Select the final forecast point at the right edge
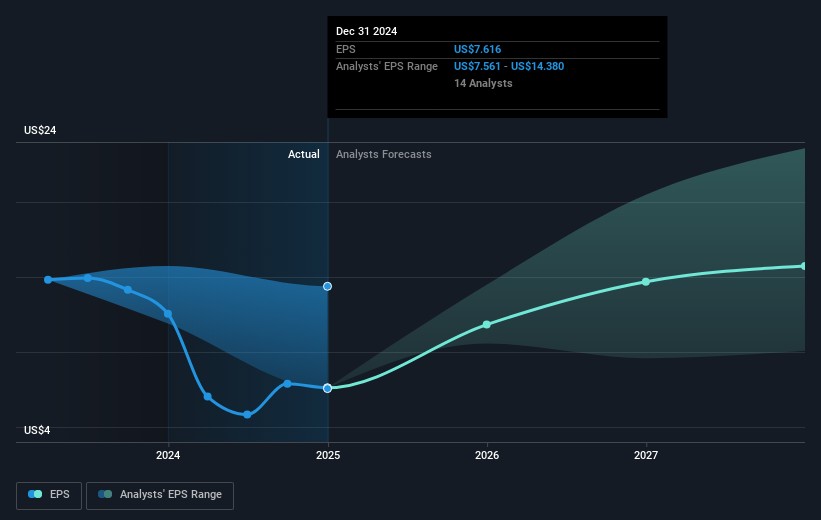 (x=803, y=266)
